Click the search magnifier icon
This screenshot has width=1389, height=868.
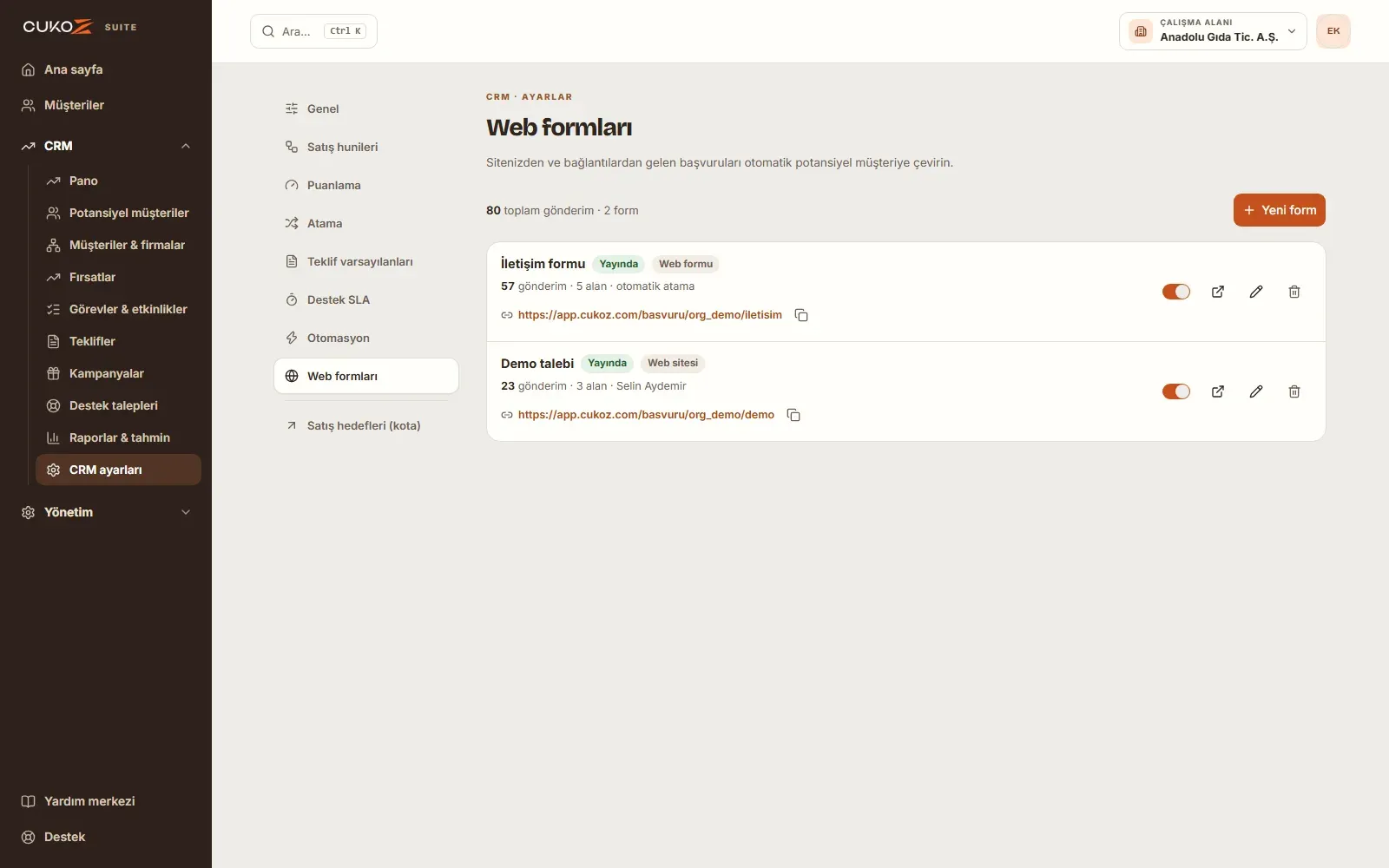(268, 31)
